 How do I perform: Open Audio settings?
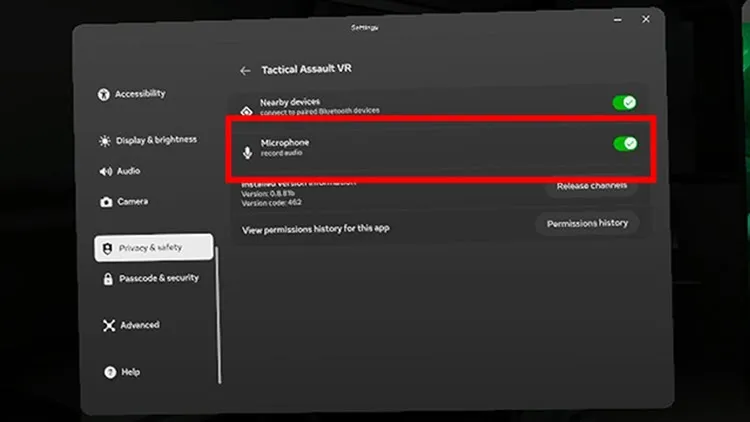click(x=120, y=171)
